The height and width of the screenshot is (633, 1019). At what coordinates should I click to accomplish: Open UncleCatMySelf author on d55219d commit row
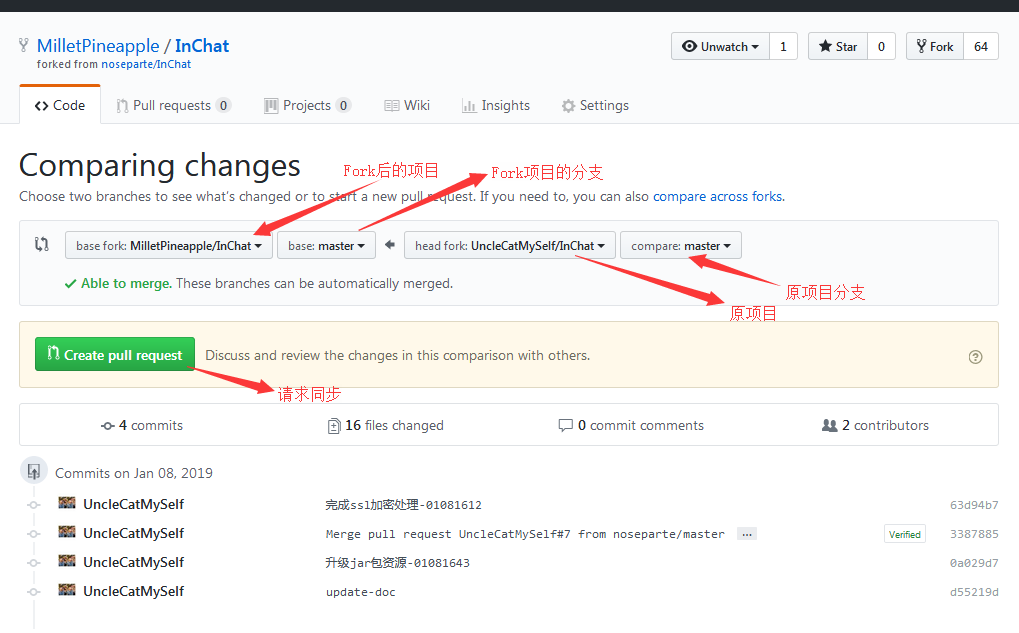(133, 591)
